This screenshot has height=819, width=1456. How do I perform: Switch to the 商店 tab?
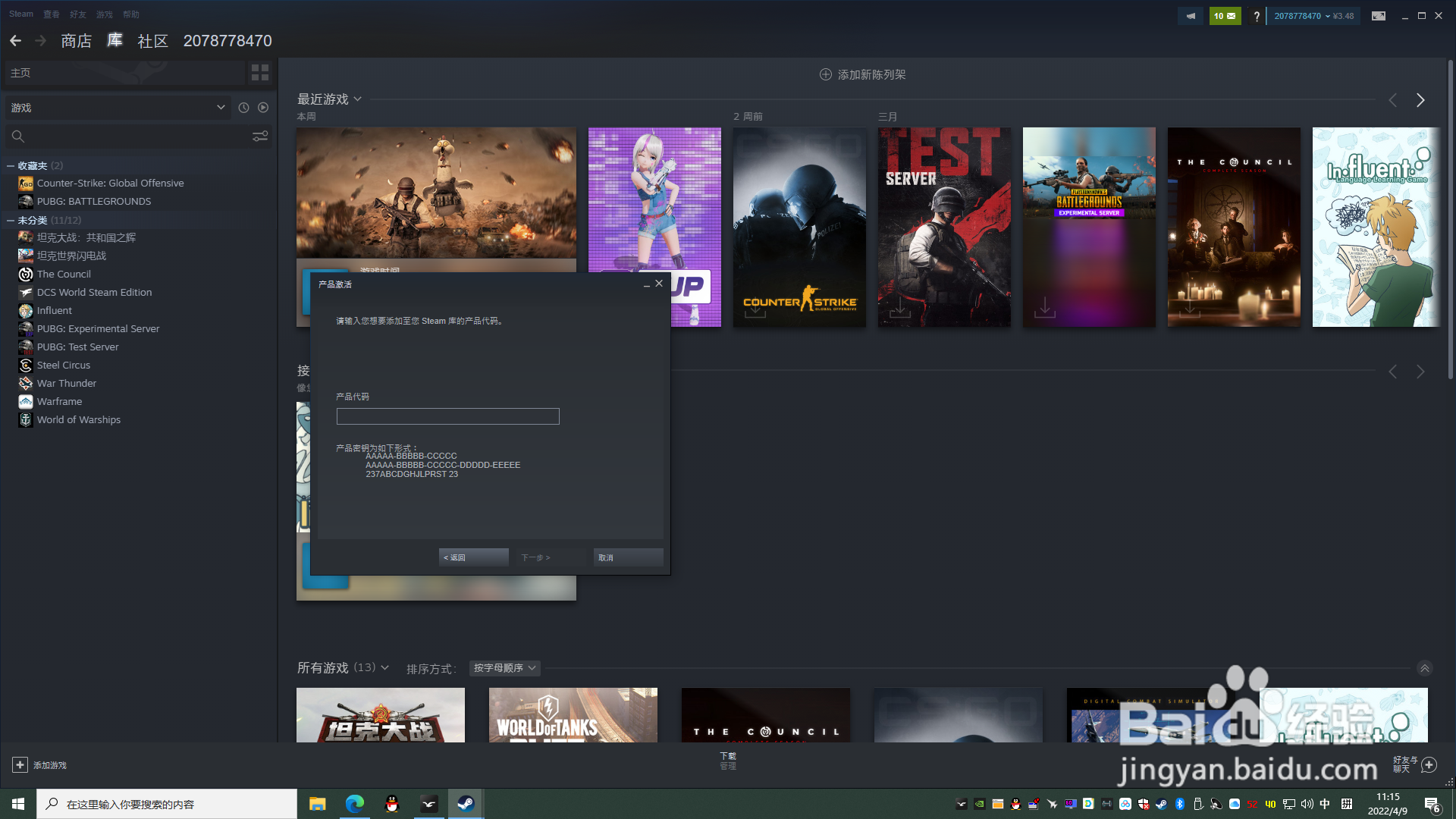point(76,41)
